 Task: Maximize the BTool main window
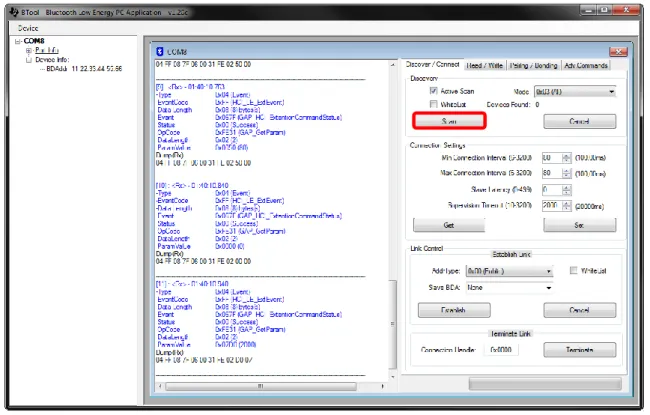604,10
